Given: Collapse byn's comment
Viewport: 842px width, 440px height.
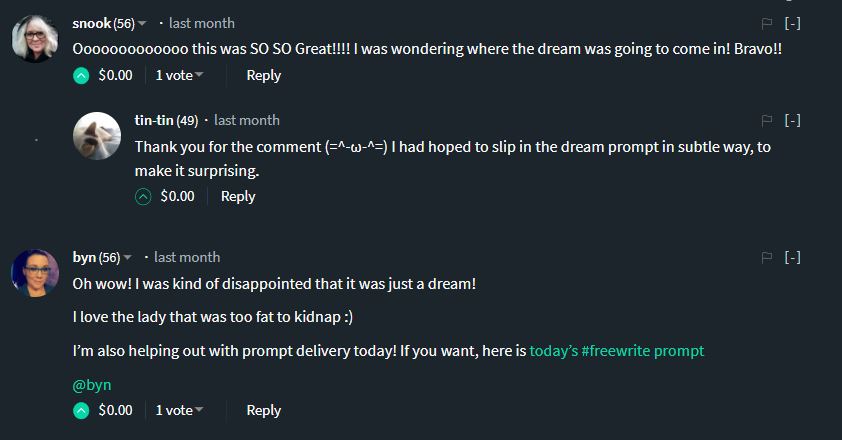Looking at the screenshot, I should (792, 257).
